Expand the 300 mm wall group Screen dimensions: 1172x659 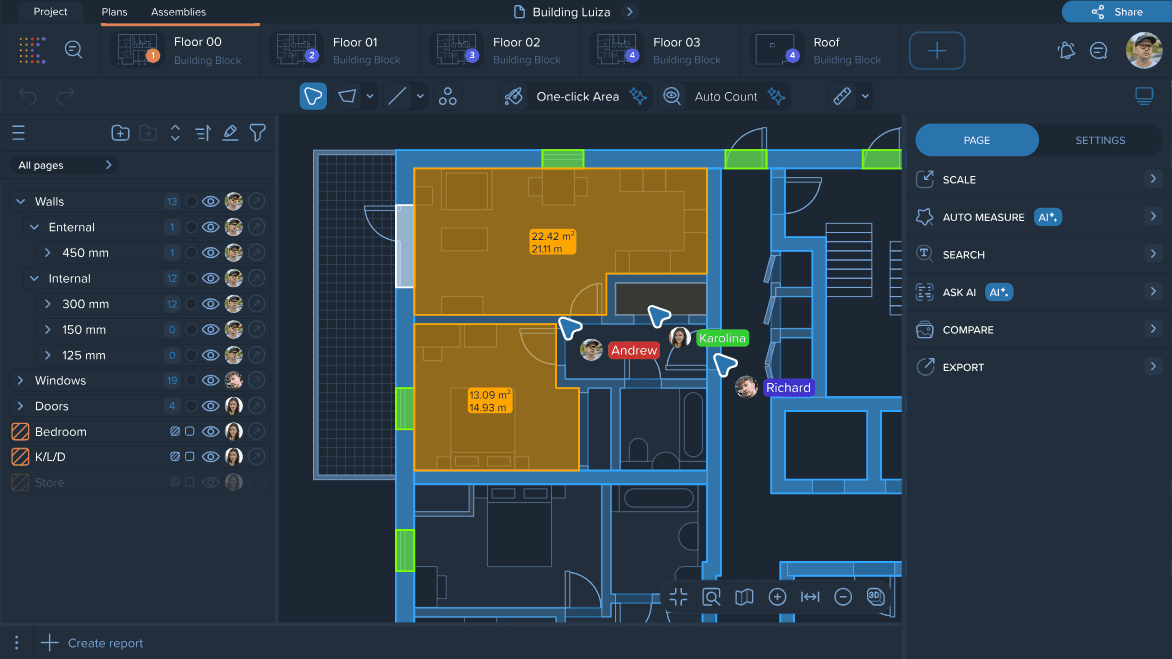tap(47, 304)
